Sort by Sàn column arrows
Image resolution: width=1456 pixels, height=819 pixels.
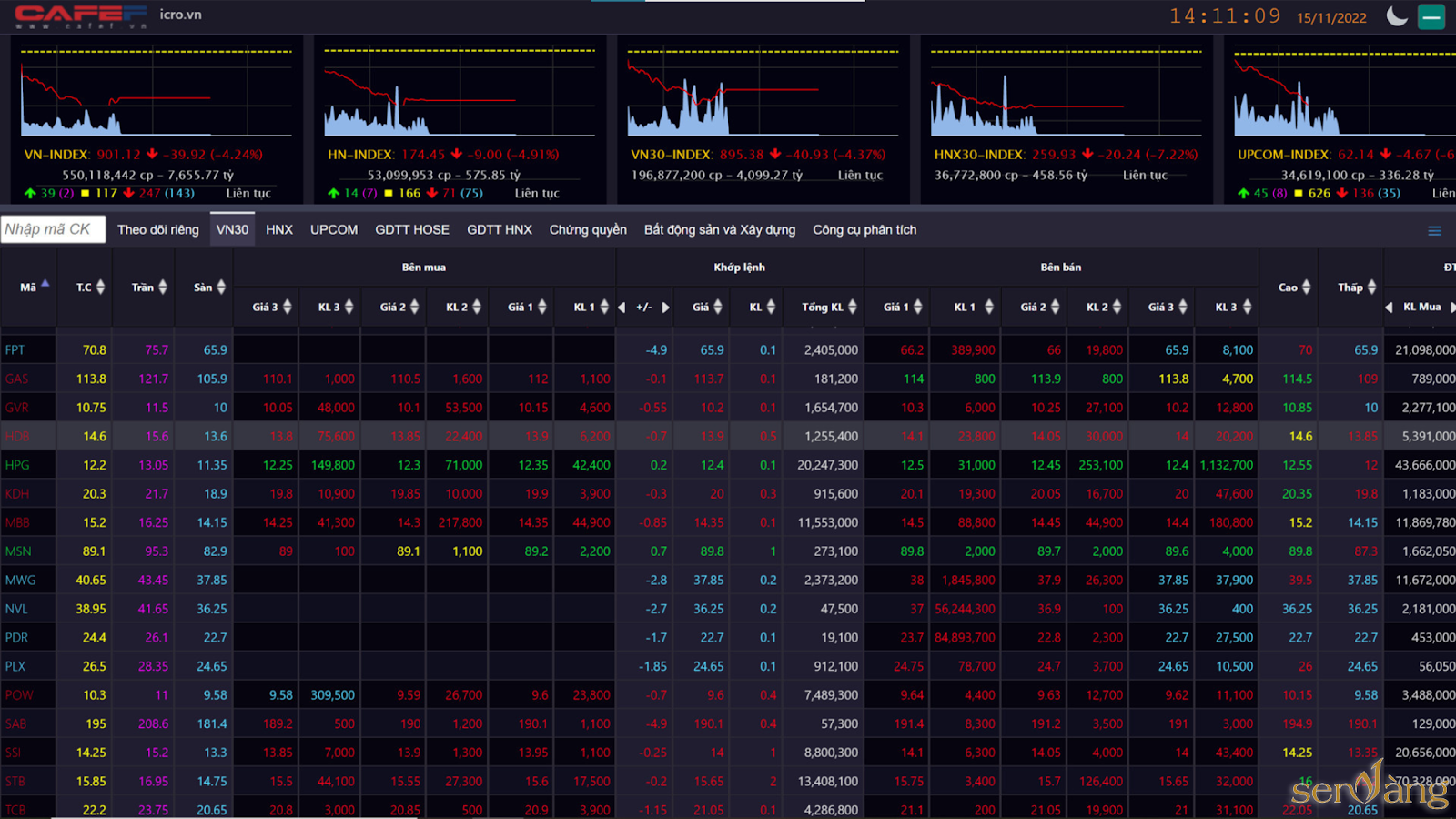pyautogui.click(x=220, y=287)
